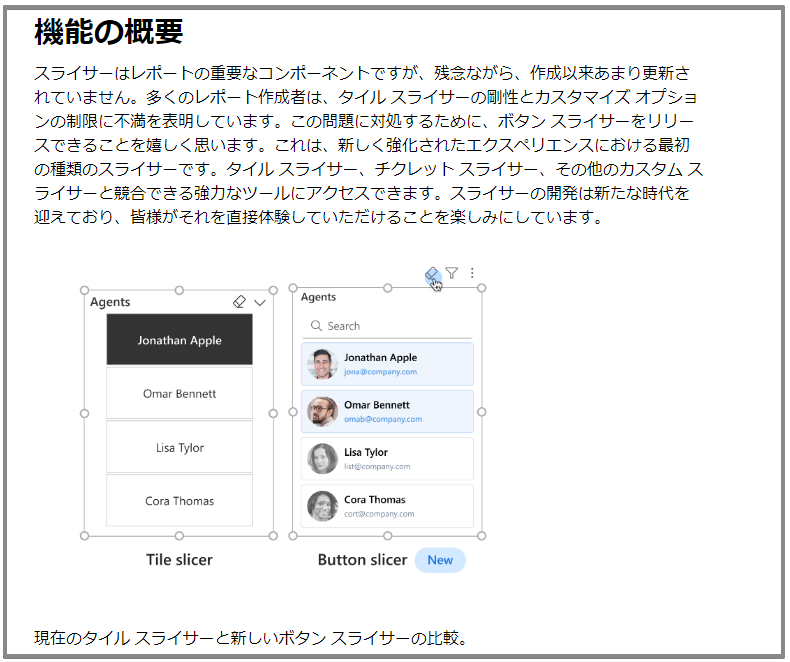
Task: Click the jona@company.com email text
Action: [380, 372]
